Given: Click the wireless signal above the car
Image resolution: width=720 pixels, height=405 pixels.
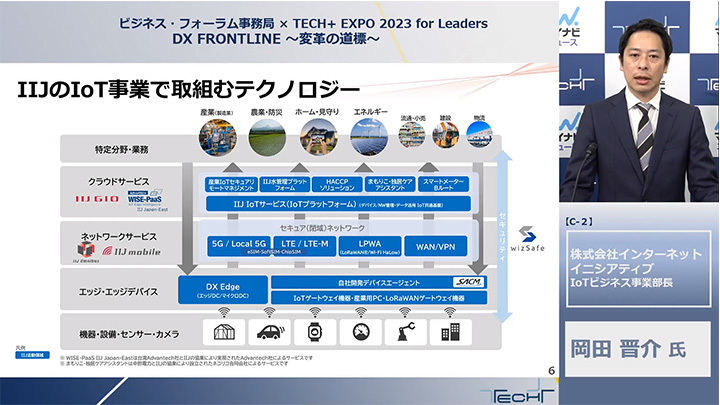Looking at the screenshot, I should click(x=269, y=312).
